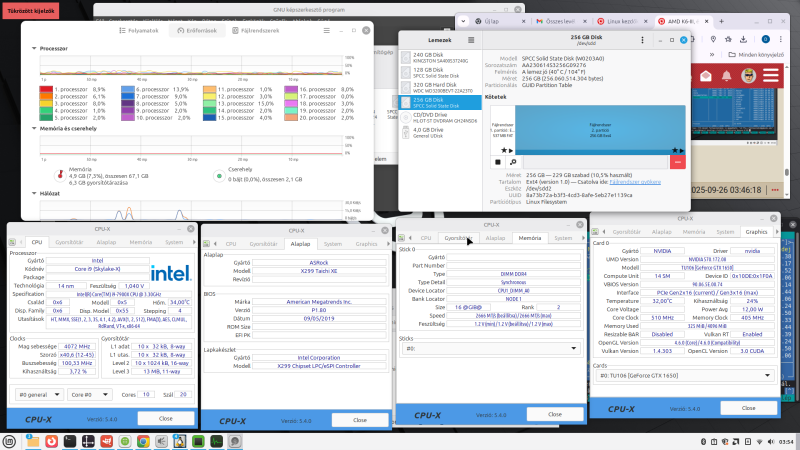The height and width of the screenshot is (450, 800).
Task: Open the Chrome three-dot menu
Action: click(781, 39)
